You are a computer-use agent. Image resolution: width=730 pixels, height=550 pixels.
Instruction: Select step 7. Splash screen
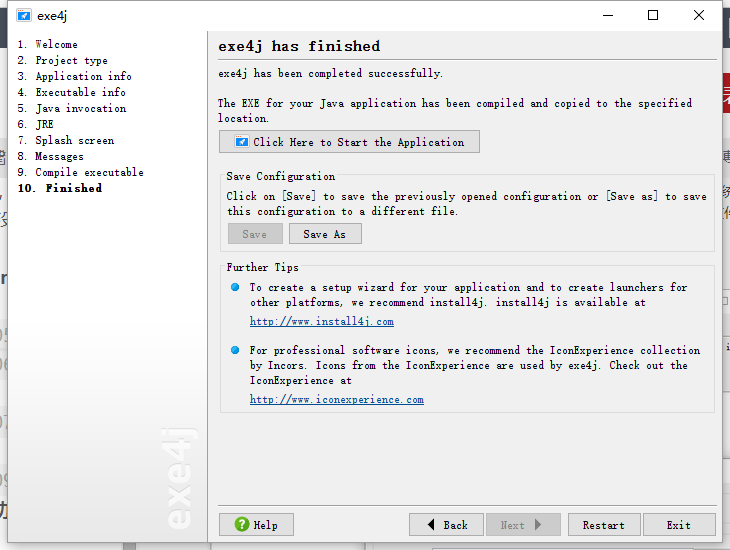66,140
